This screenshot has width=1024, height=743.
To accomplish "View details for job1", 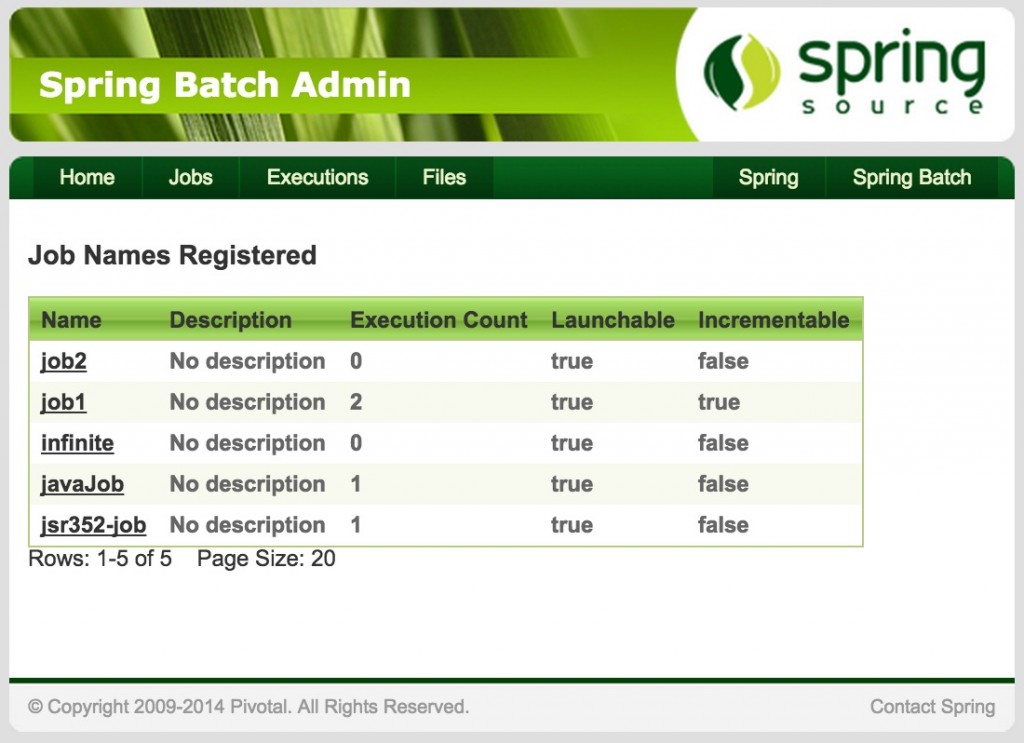I will tap(62, 402).
